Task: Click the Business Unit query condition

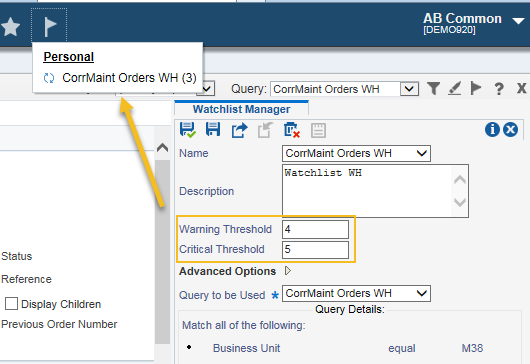Action: tap(246, 348)
